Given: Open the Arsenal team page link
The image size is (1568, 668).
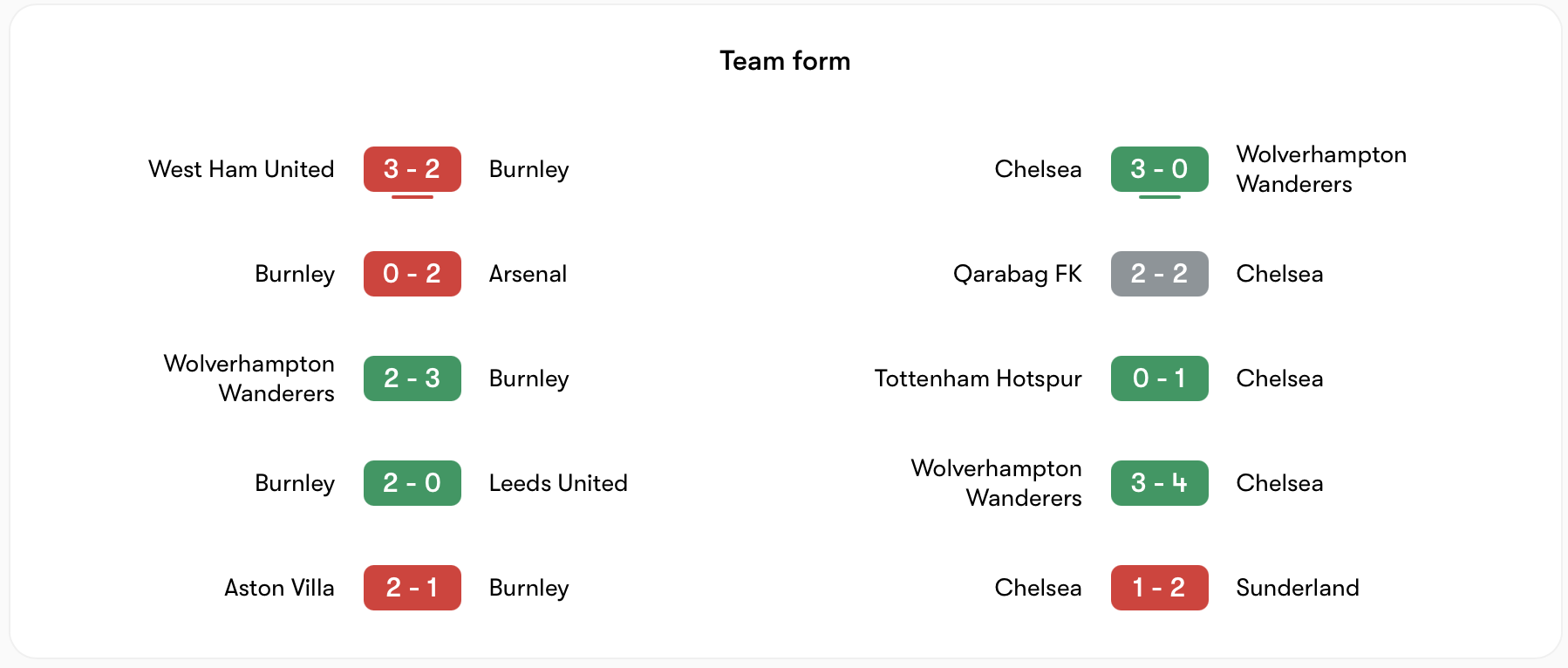Looking at the screenshot, I should click(528, 274).
